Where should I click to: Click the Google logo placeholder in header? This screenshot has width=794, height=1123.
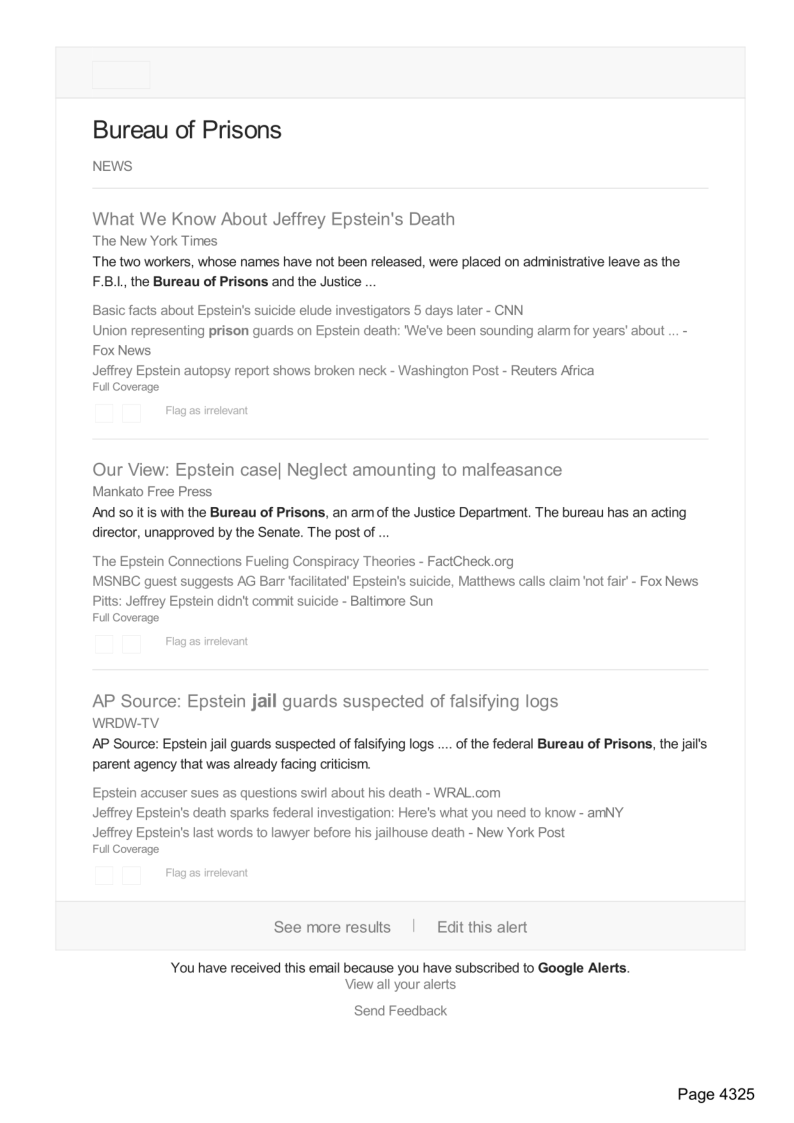pos(121,75)
